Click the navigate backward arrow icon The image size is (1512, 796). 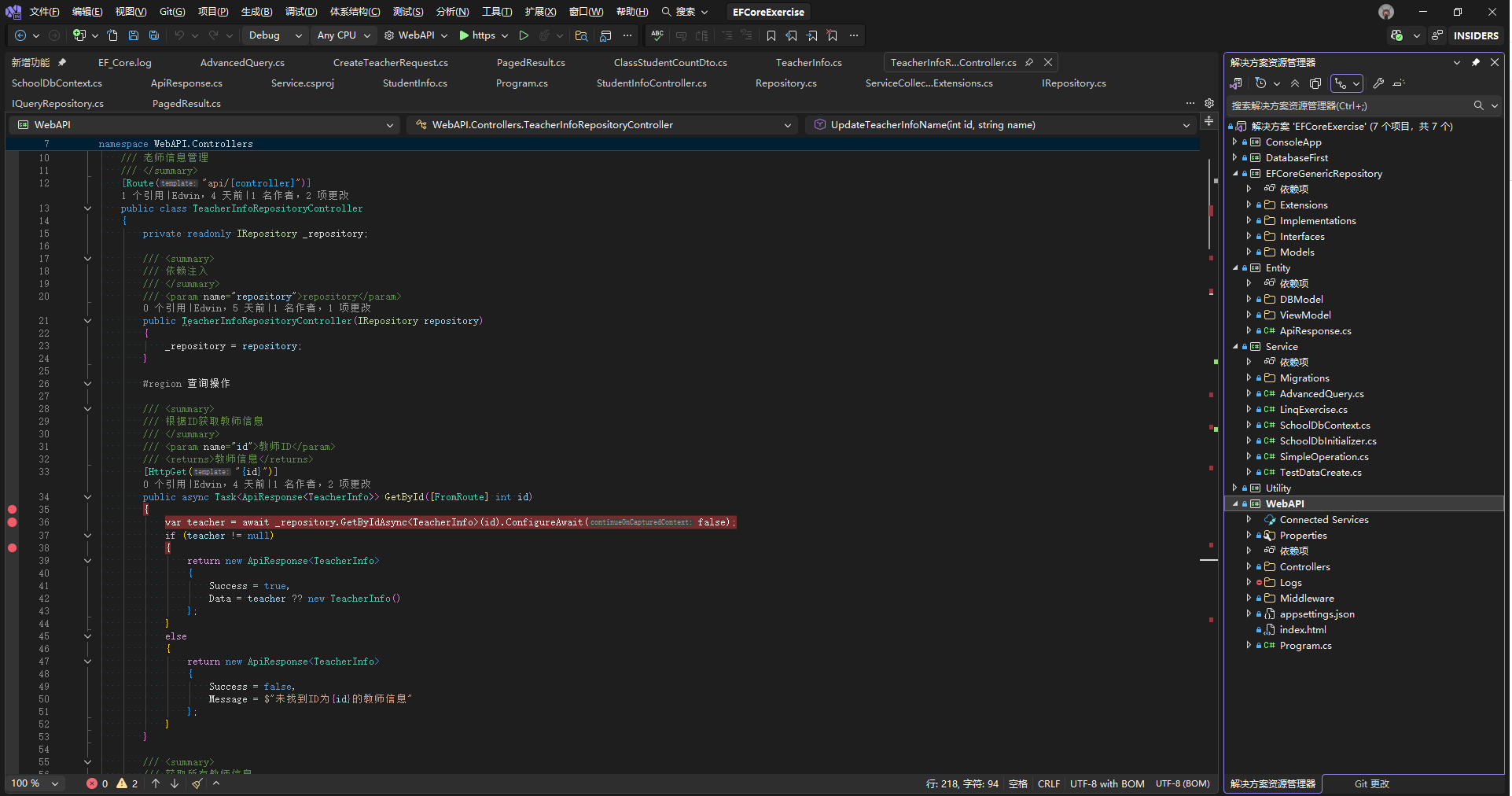21,35
